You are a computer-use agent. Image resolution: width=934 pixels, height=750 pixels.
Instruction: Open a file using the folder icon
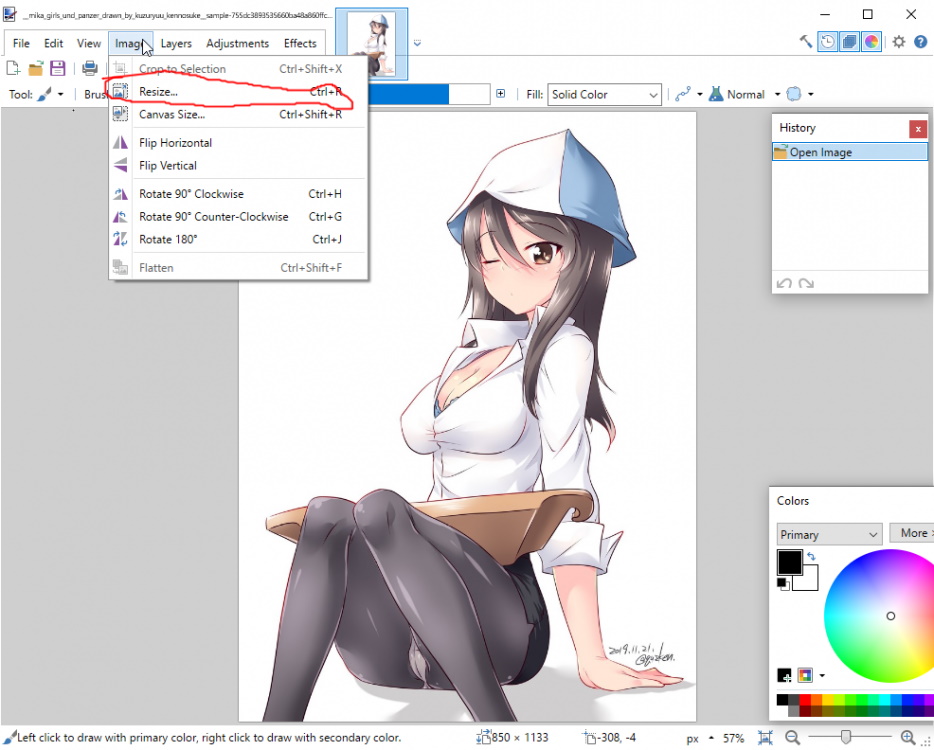click(35, 67)
